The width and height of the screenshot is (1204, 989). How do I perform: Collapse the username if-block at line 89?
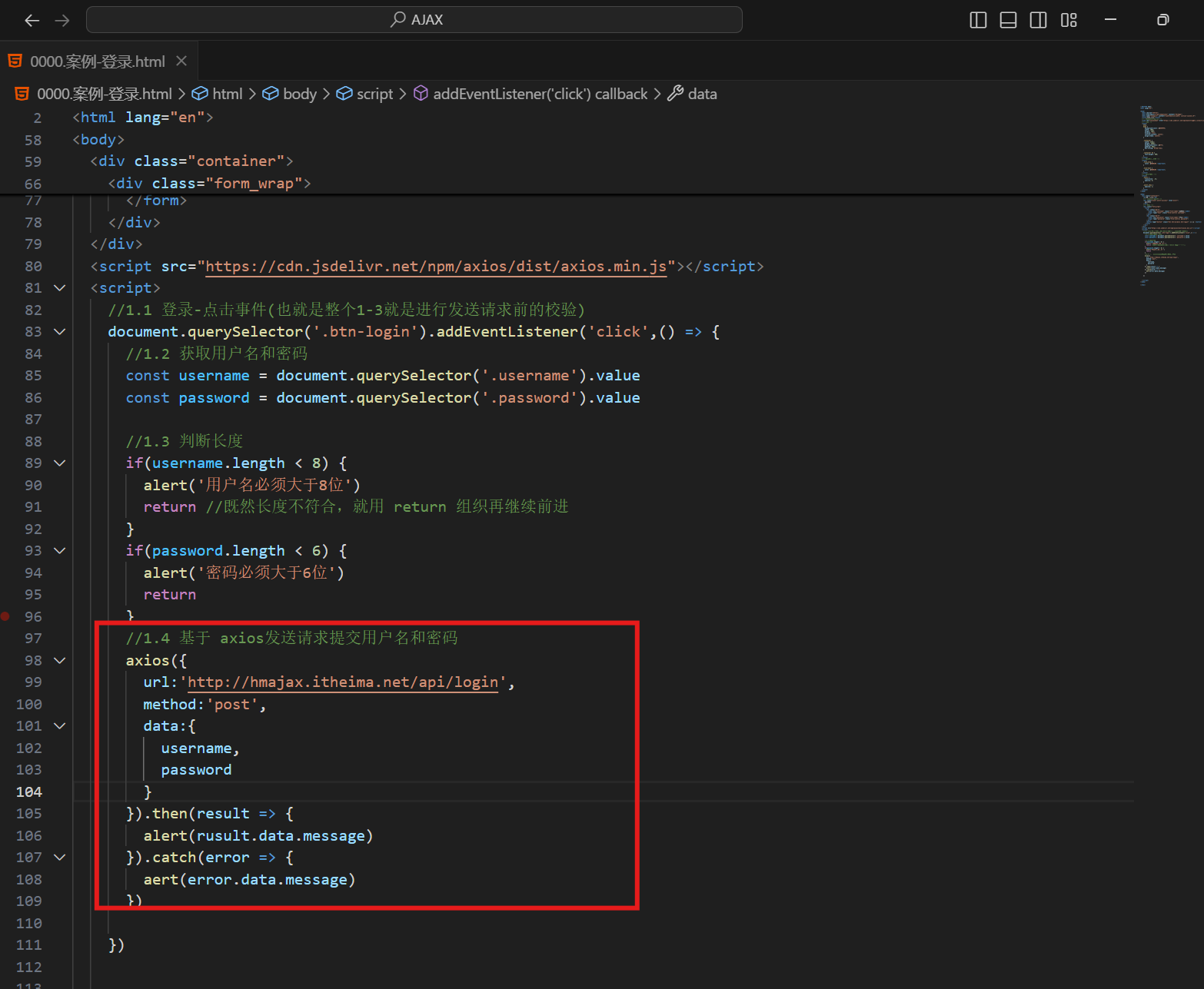coord(59,463)
